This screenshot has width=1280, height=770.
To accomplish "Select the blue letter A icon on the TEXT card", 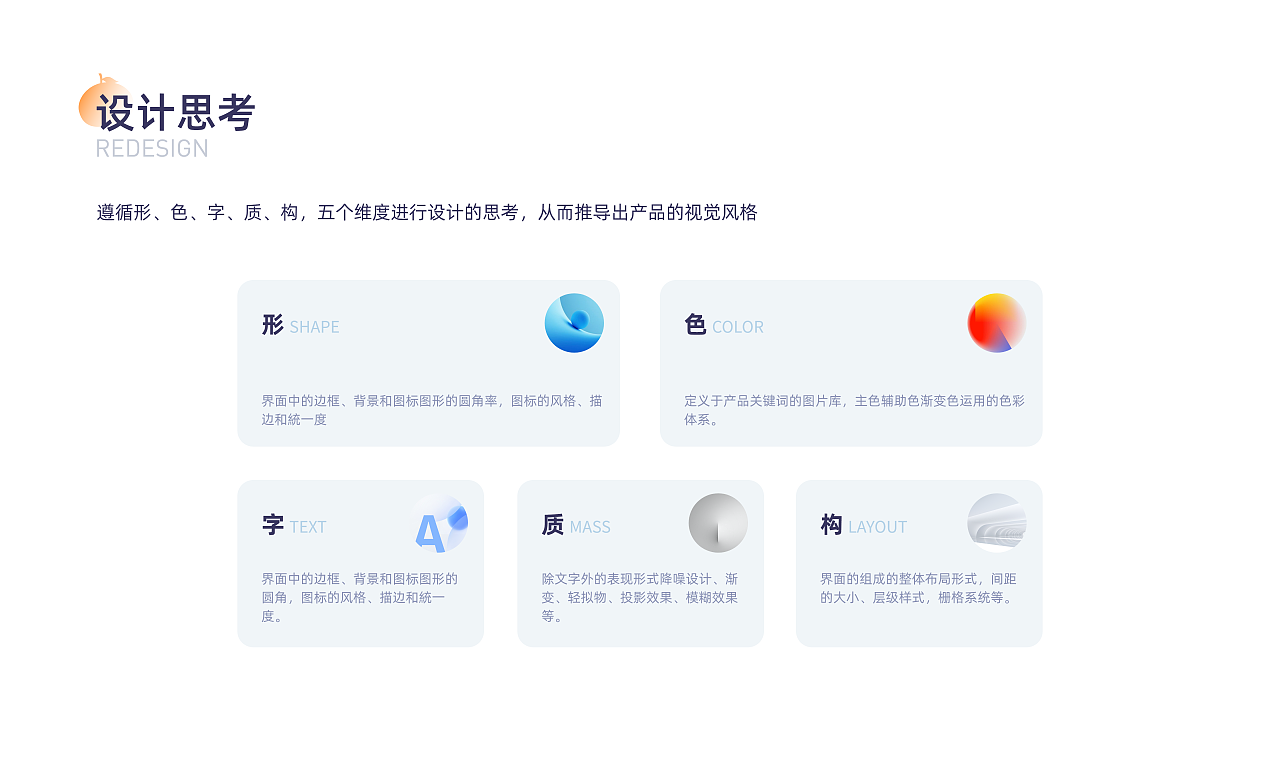I will tap(439, 524).
